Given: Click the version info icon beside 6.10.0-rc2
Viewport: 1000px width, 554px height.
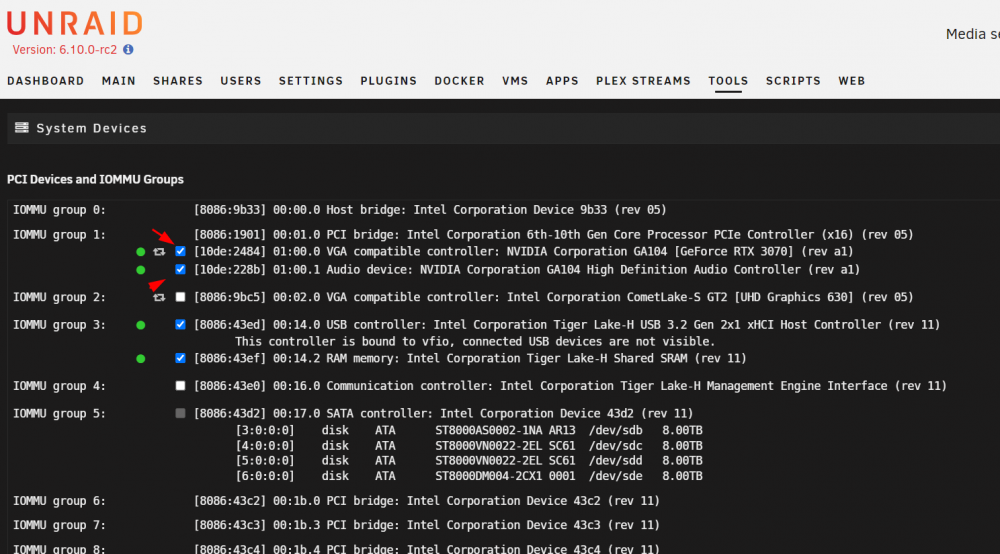Looking at the screenshot, I should tap(128, 50).
